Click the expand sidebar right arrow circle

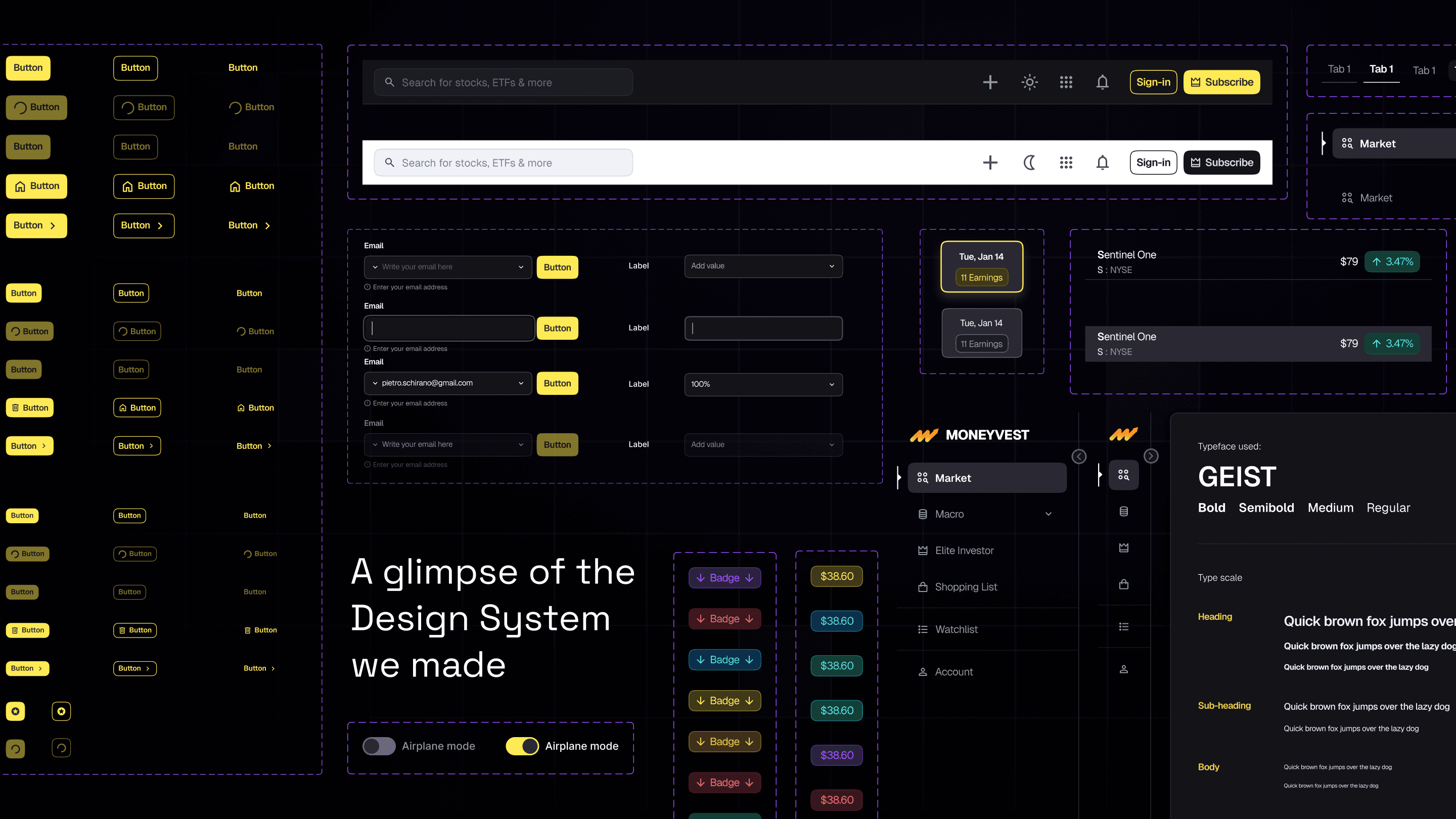(1151, 456)
